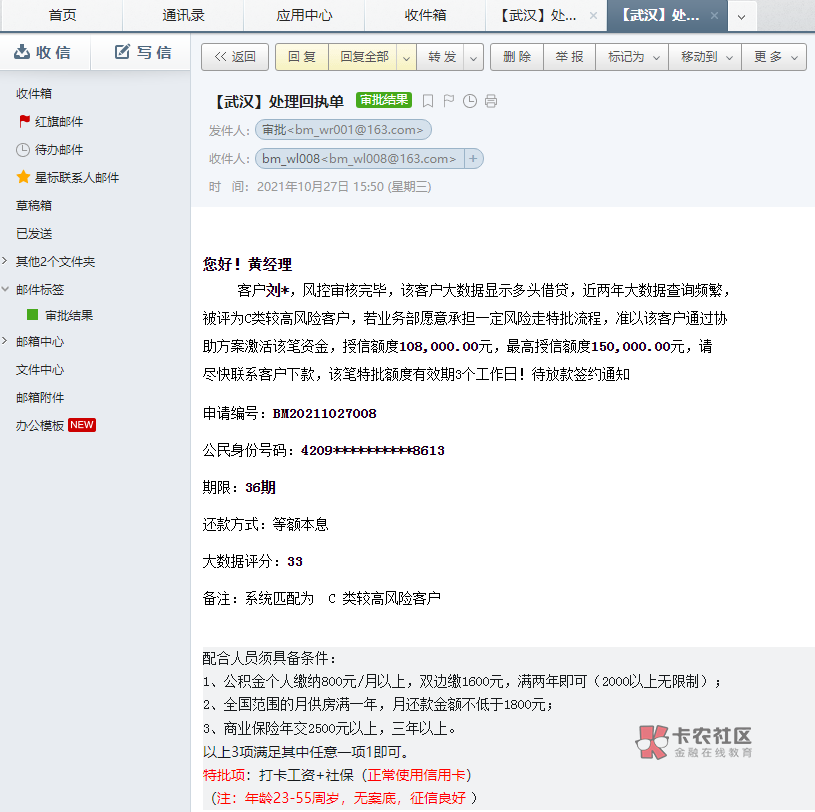Open the starred contacts mail folder
This screenshot has width=815, height=812.
[x=76, y=177]
